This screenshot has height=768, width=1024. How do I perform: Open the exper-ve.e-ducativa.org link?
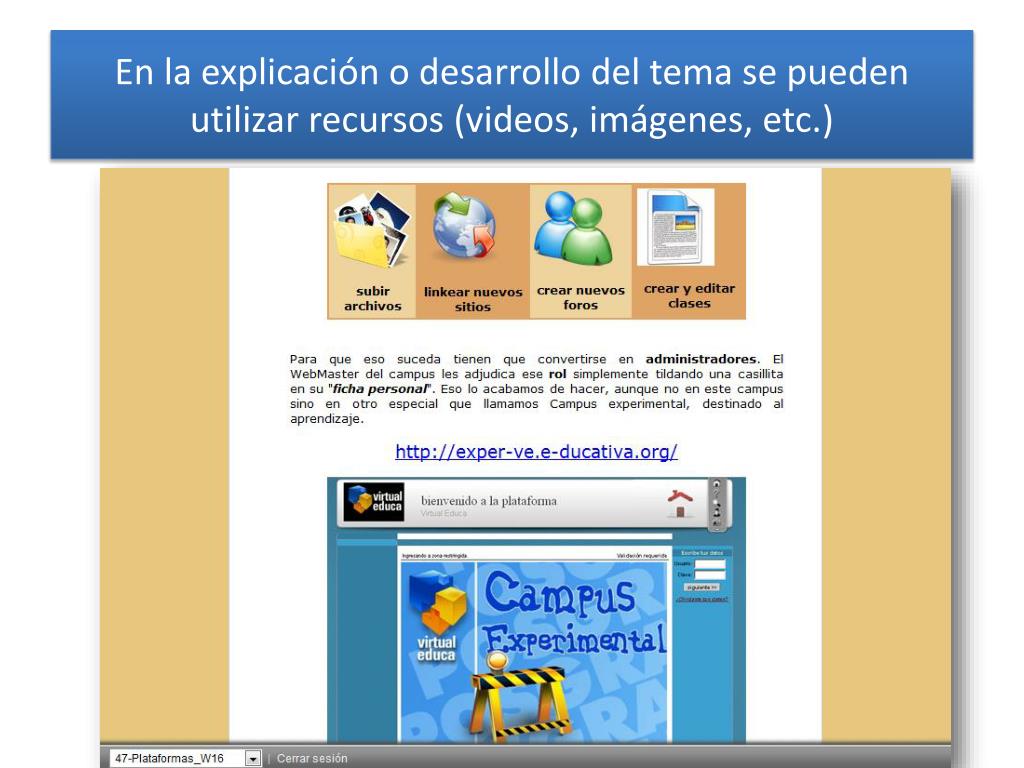pyautogui.click(x=536, y=451)
